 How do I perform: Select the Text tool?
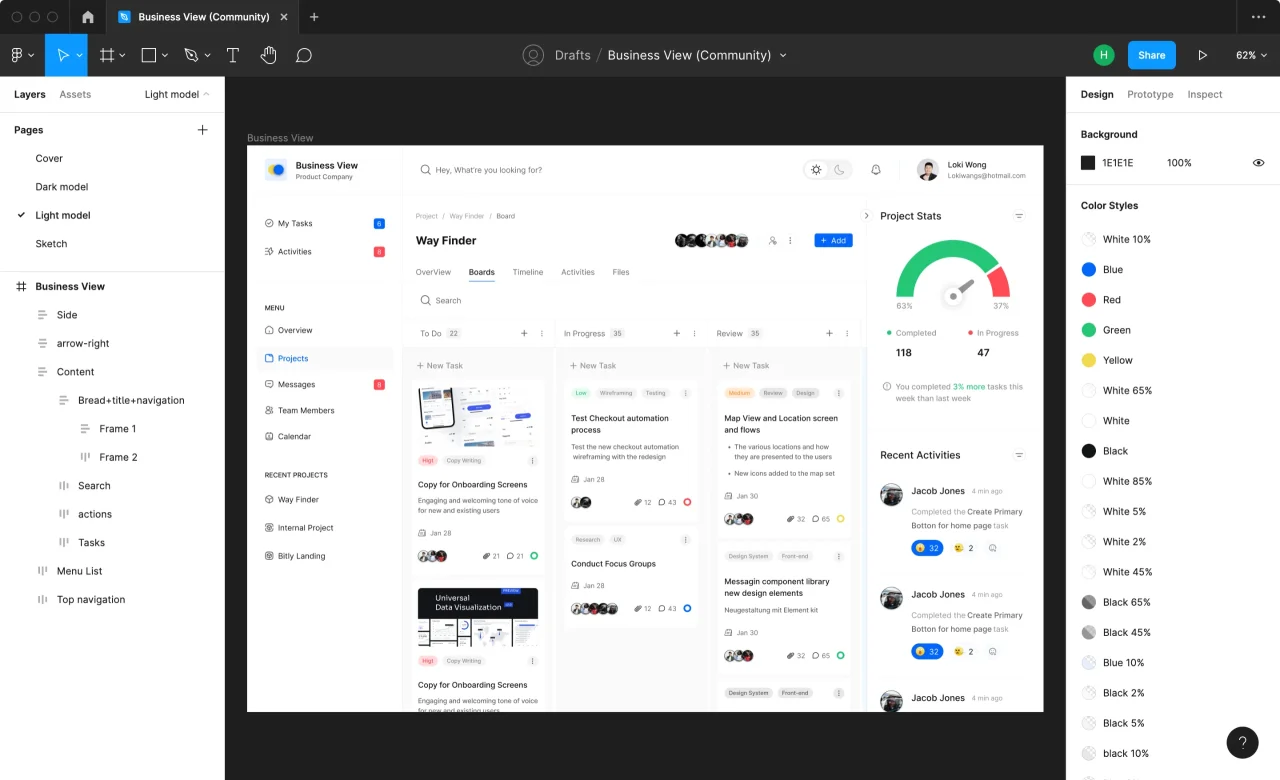[233, 55]
